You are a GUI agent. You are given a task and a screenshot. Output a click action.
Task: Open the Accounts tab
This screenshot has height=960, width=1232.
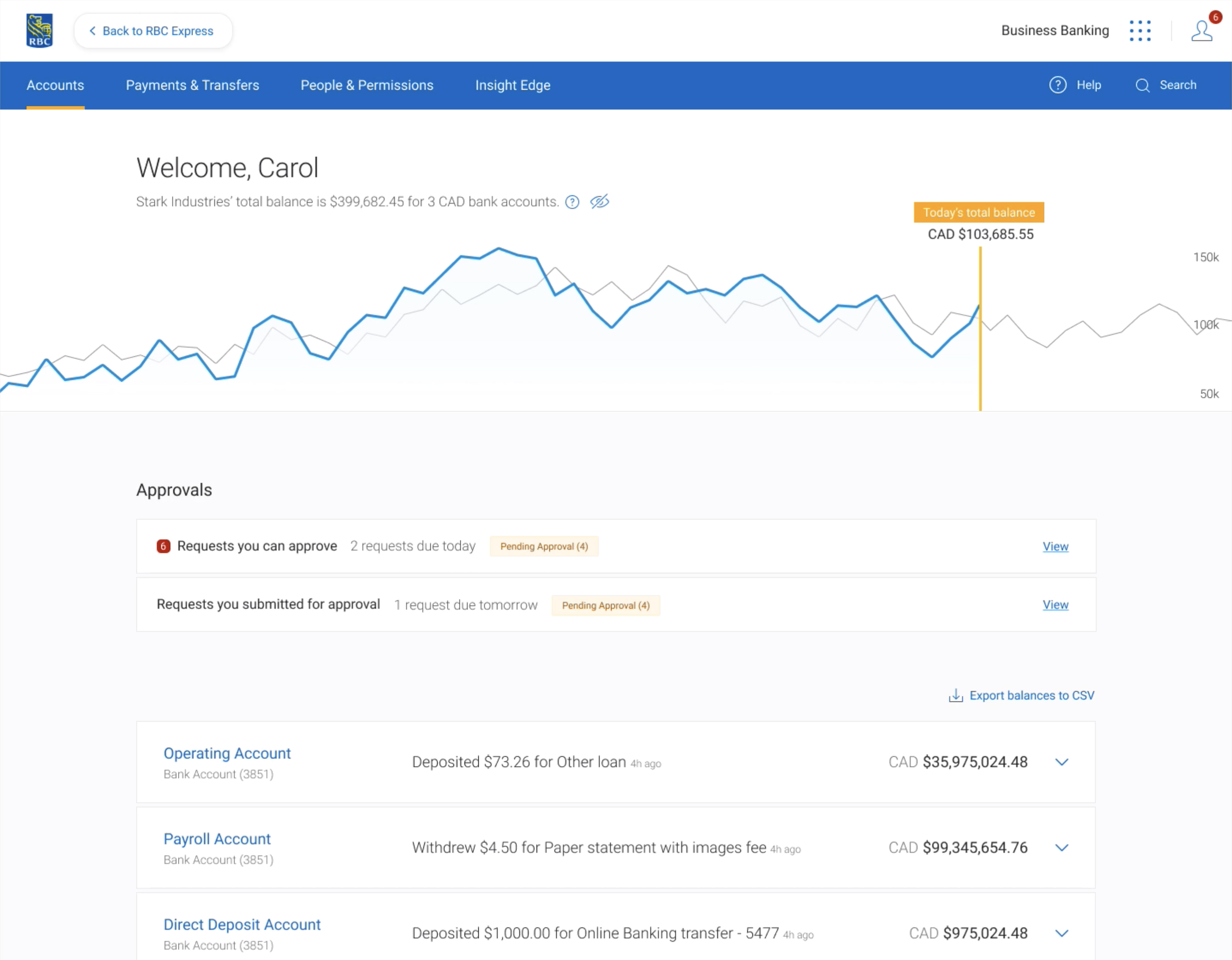(55, 85)
